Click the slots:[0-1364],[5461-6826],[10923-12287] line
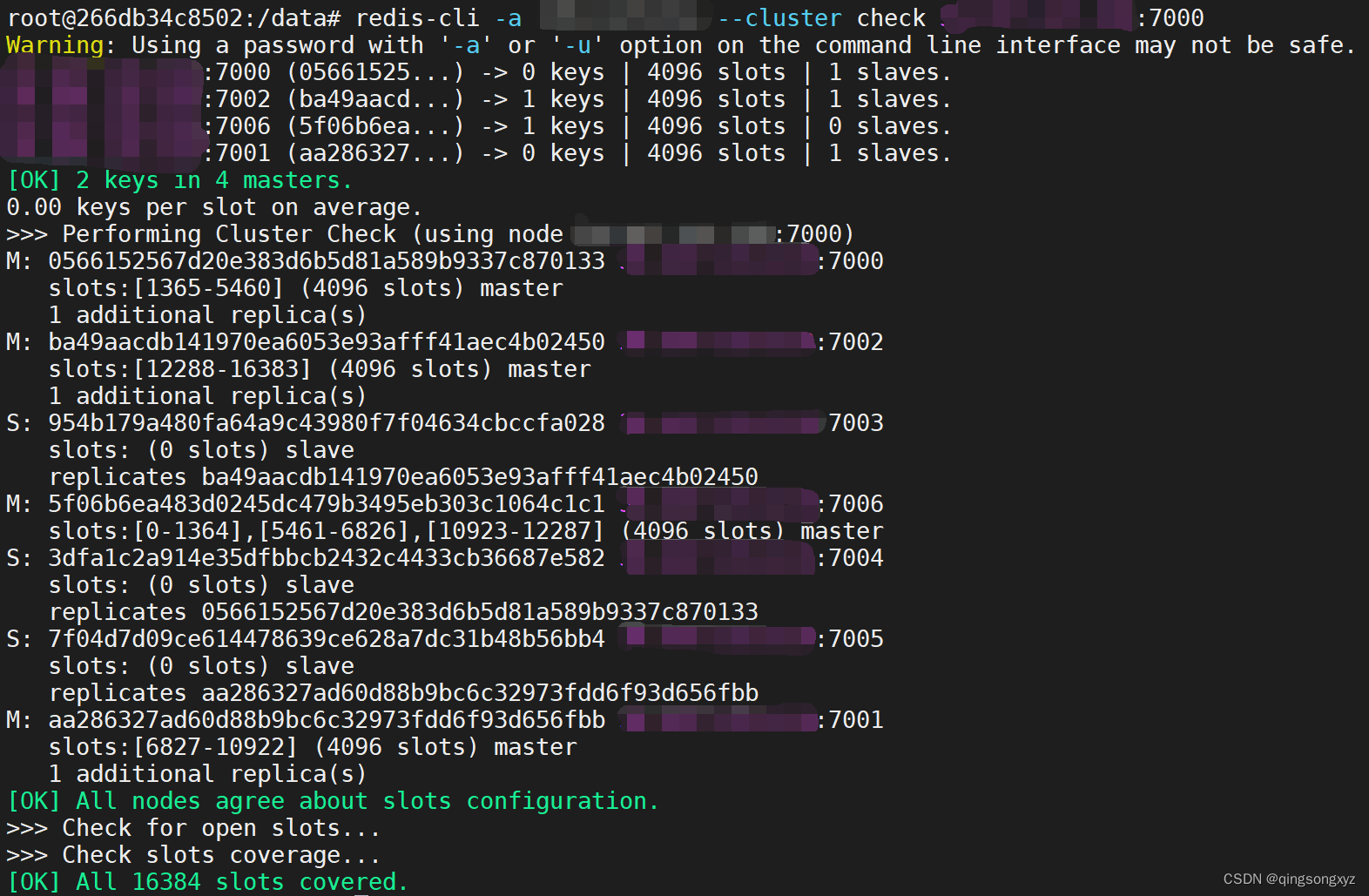 tap(466, 531)
